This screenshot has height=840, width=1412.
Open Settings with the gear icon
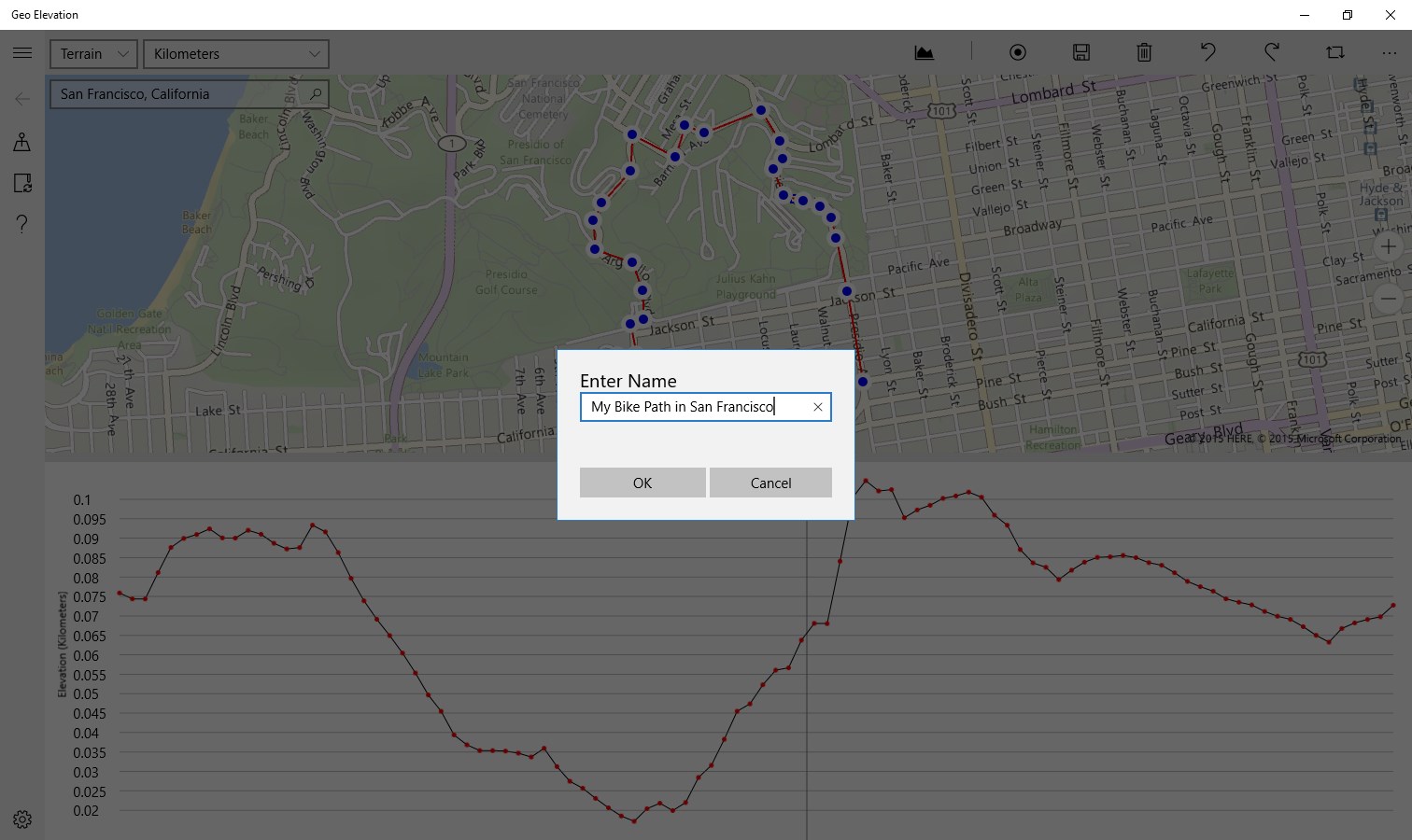coord(21,819)
